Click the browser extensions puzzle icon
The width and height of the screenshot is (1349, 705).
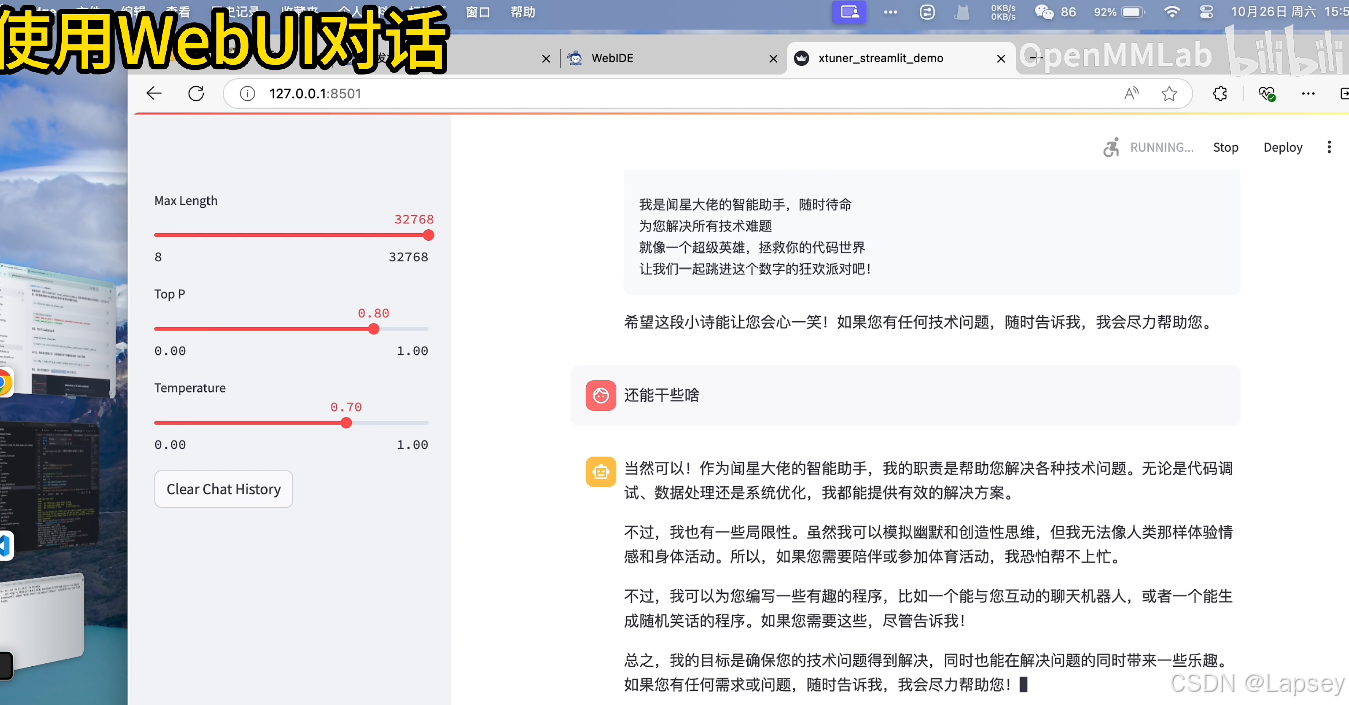pyautogui.click(x=1219, y=93)
